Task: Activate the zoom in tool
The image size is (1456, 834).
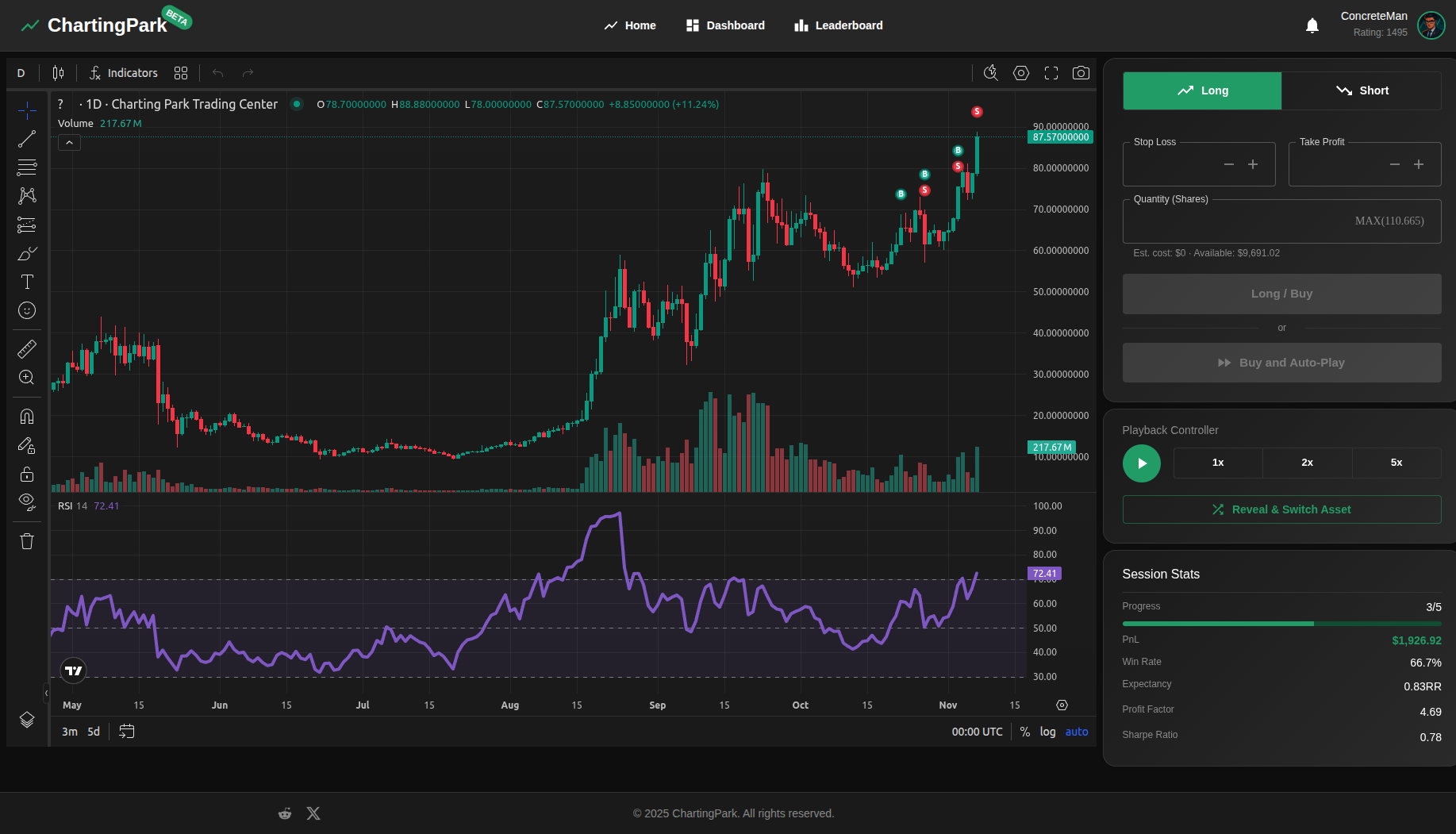Action: coord(27,377)
